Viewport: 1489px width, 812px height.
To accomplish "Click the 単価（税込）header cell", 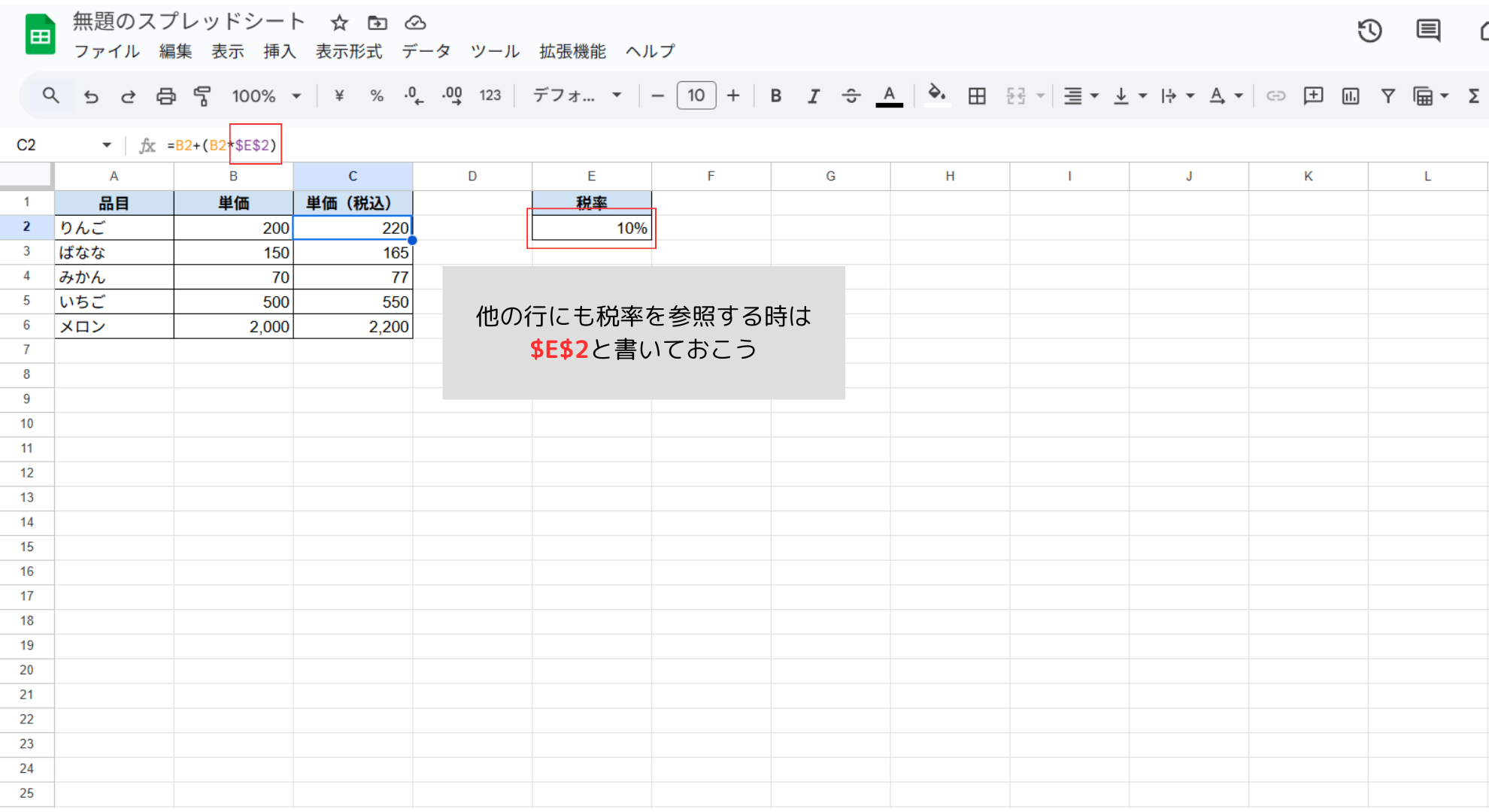I will point(353,203).
